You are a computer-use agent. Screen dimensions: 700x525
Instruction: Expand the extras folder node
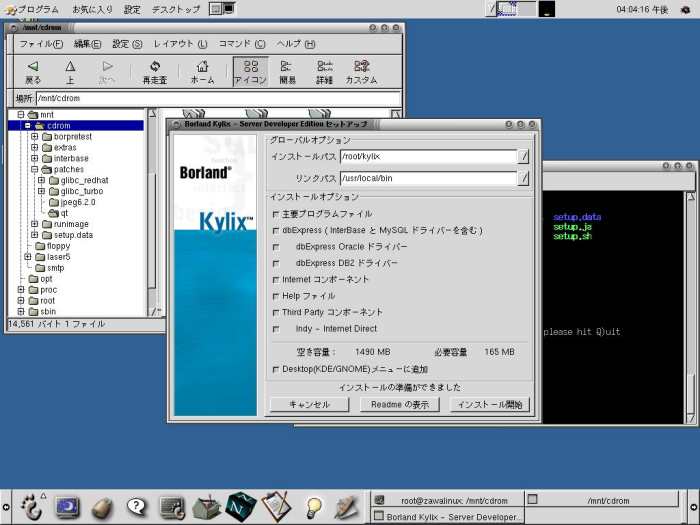34,147
